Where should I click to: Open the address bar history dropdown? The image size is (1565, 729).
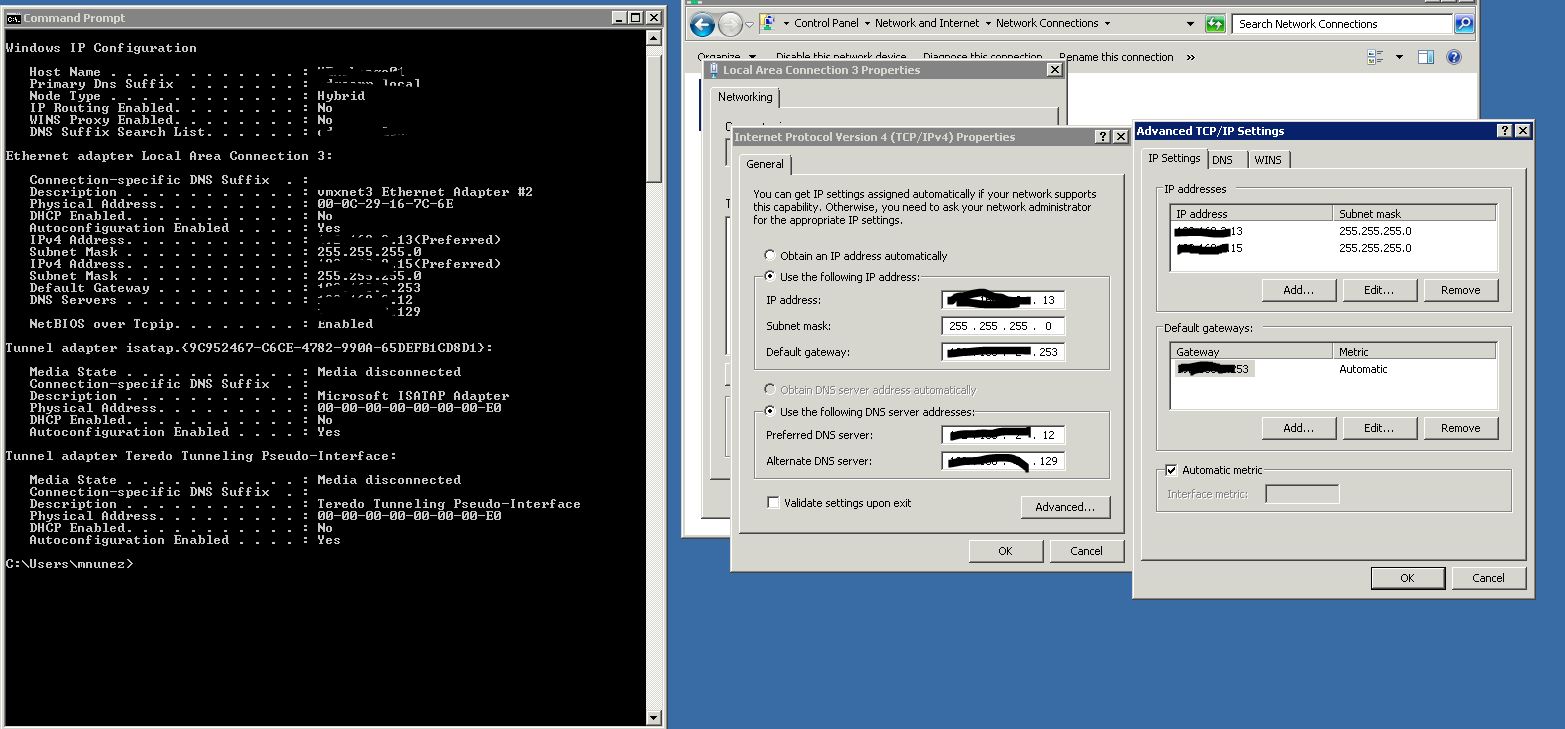pos(1191,24)
